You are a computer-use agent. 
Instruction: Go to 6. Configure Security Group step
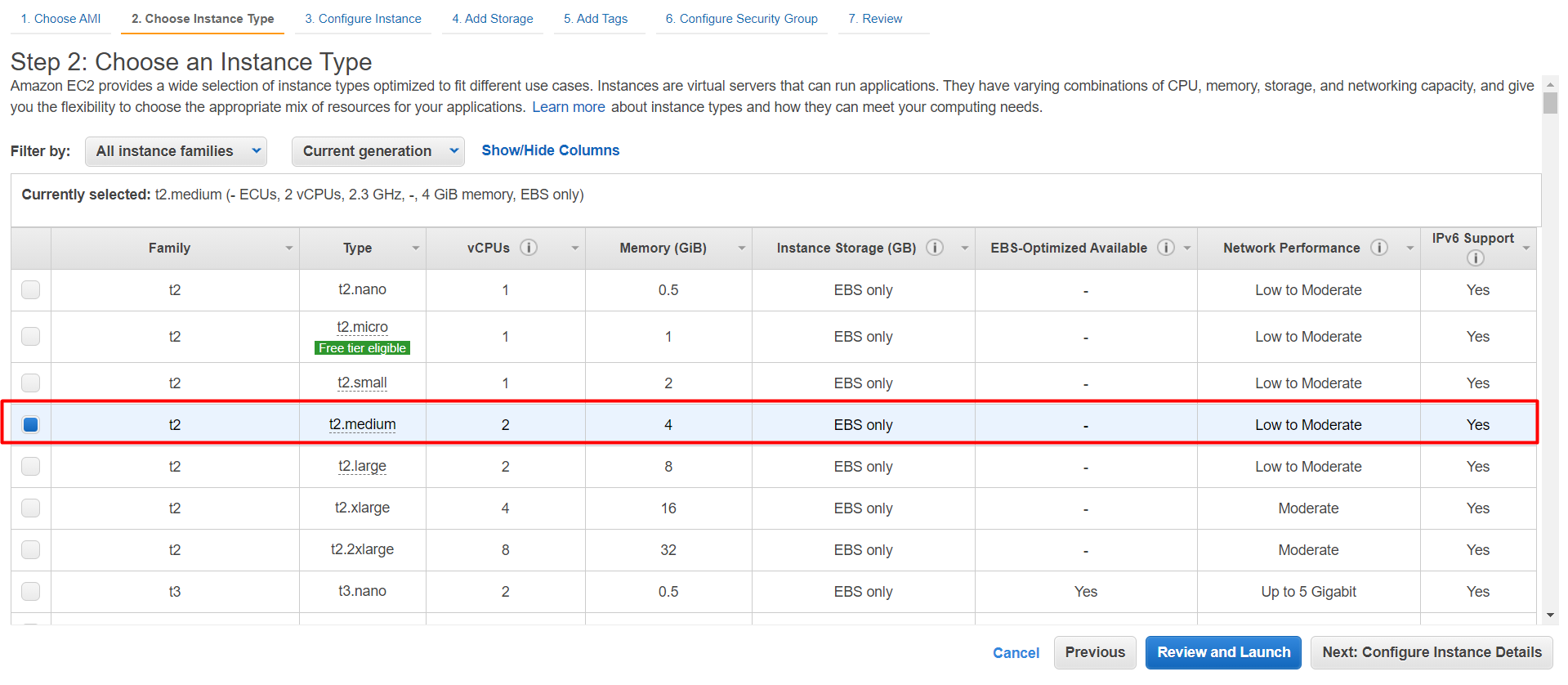tap(742, 19)
